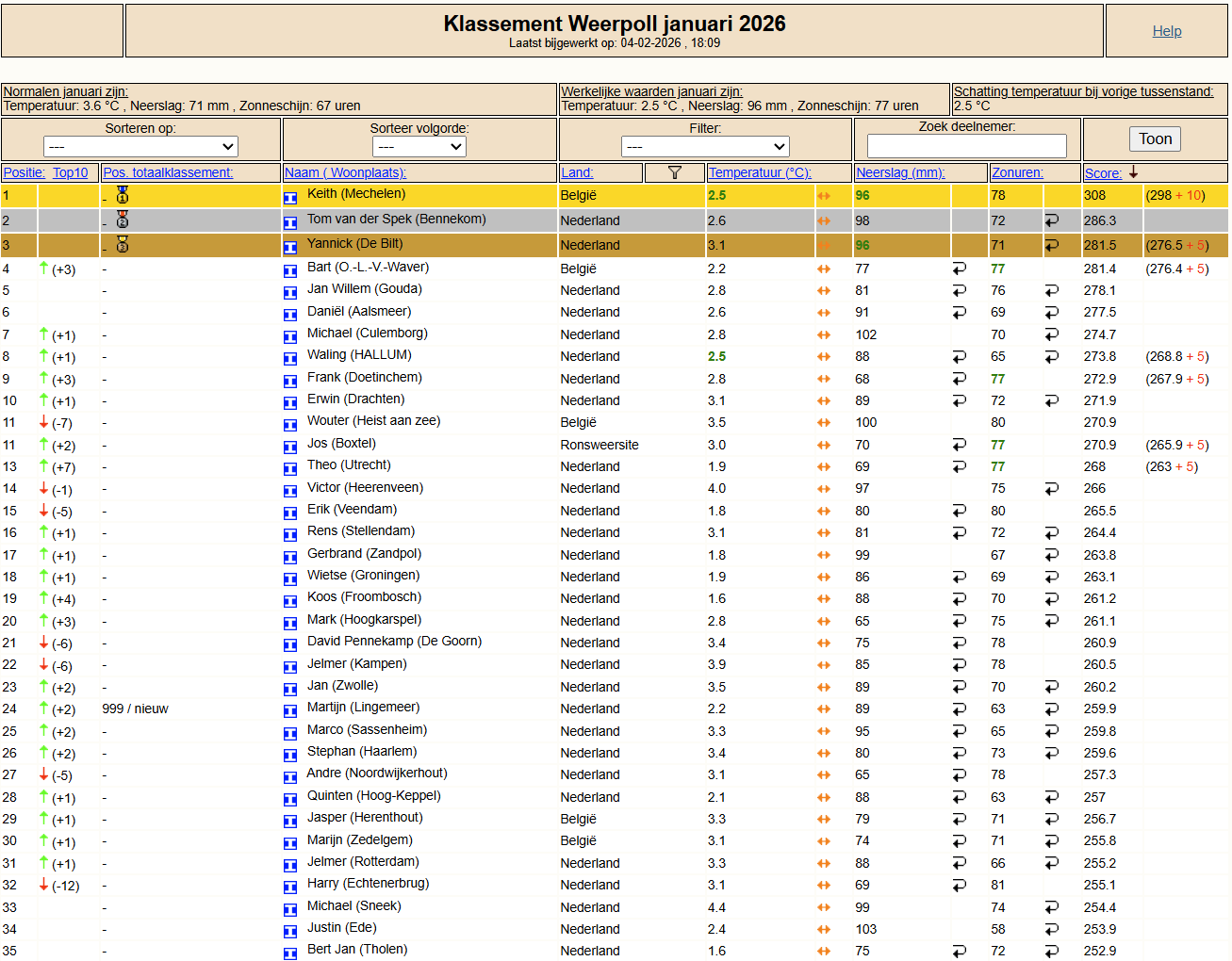Click the green up-arrow for Theo (Utrecht)
This screenshot has width=1232, height=961.
[x=43, y=466]
